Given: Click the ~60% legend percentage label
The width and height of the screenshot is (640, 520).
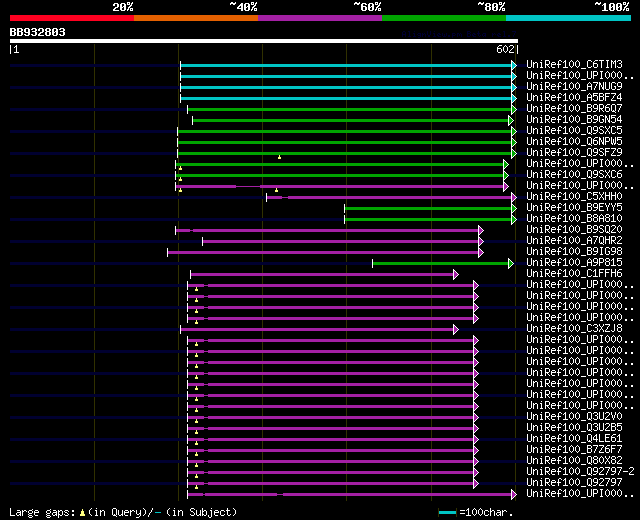Looking at the screenshot, I should pos(367,7).
